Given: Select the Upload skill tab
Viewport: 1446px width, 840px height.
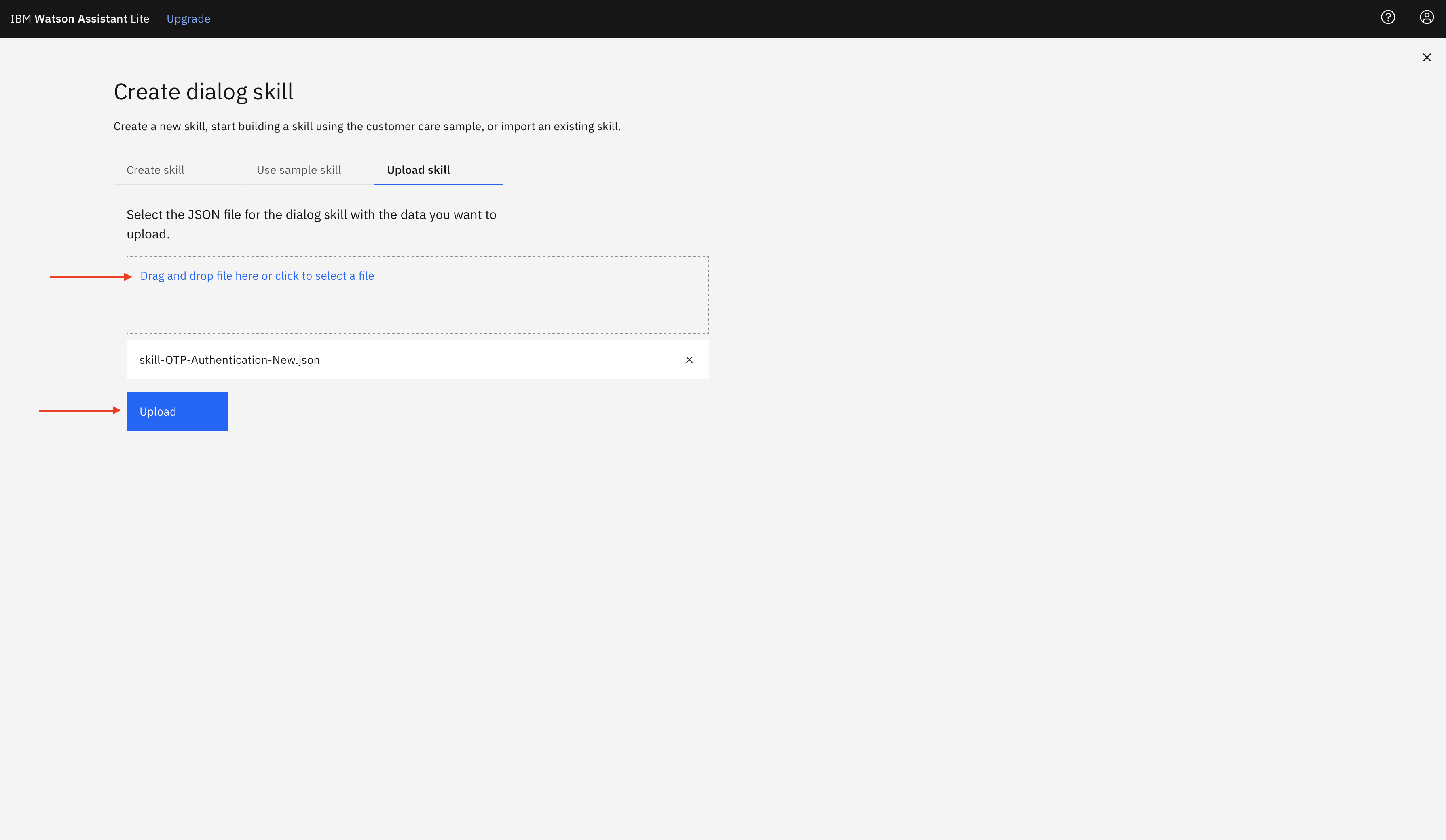Looking at the screenshot, I should [418, 170].
